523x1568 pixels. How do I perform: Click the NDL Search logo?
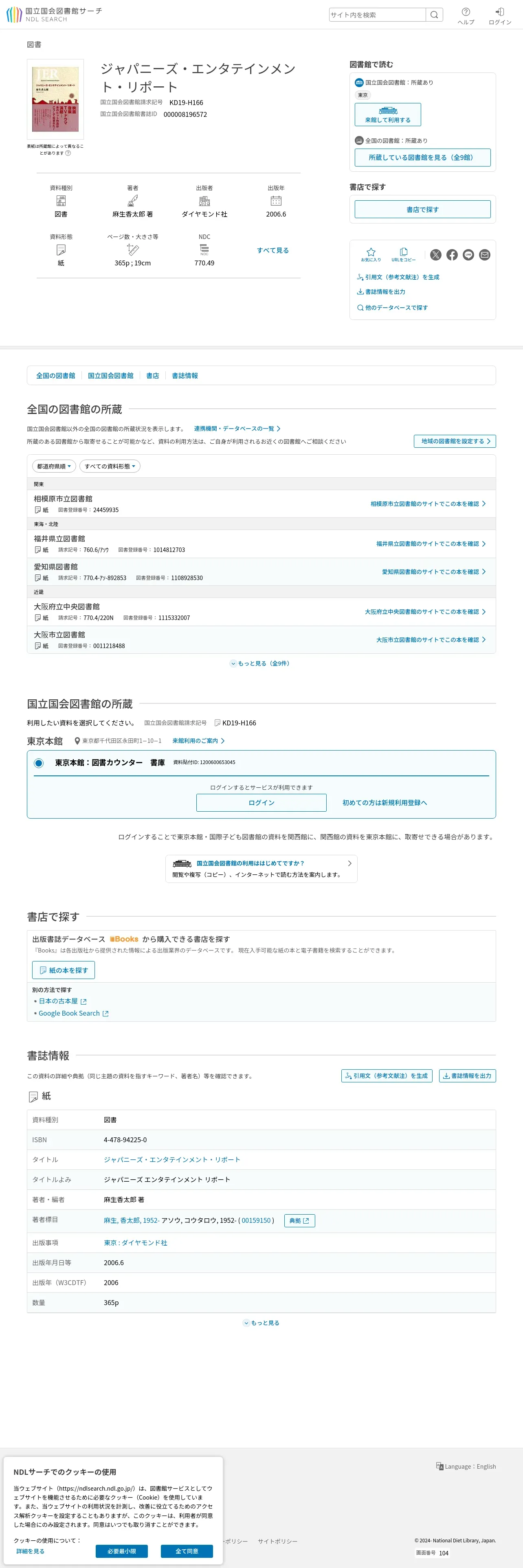click(54, 15)
